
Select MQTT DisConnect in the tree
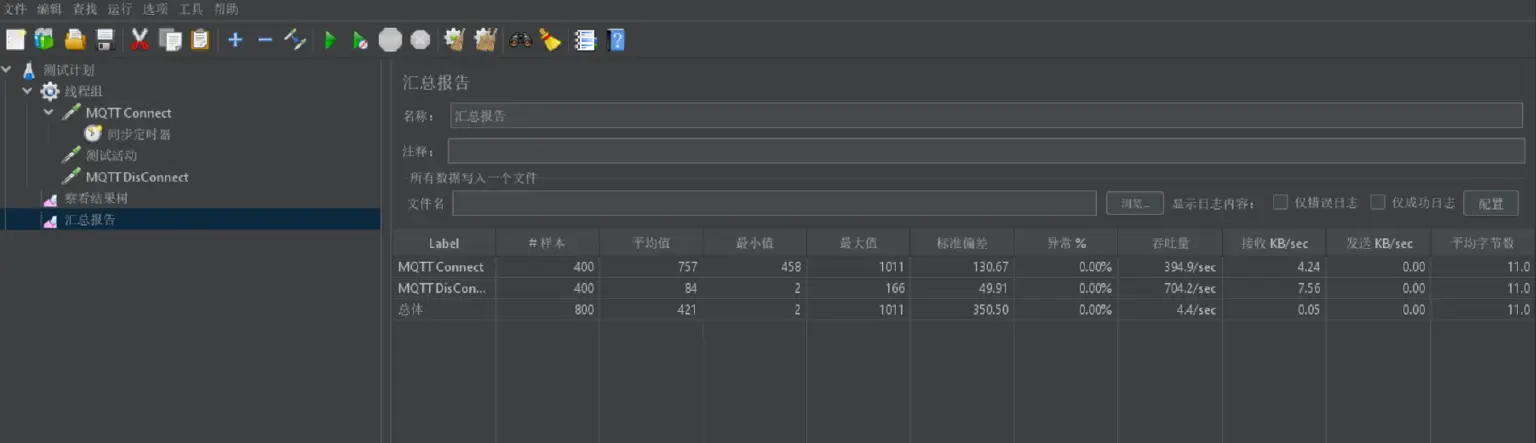(137, 177)
